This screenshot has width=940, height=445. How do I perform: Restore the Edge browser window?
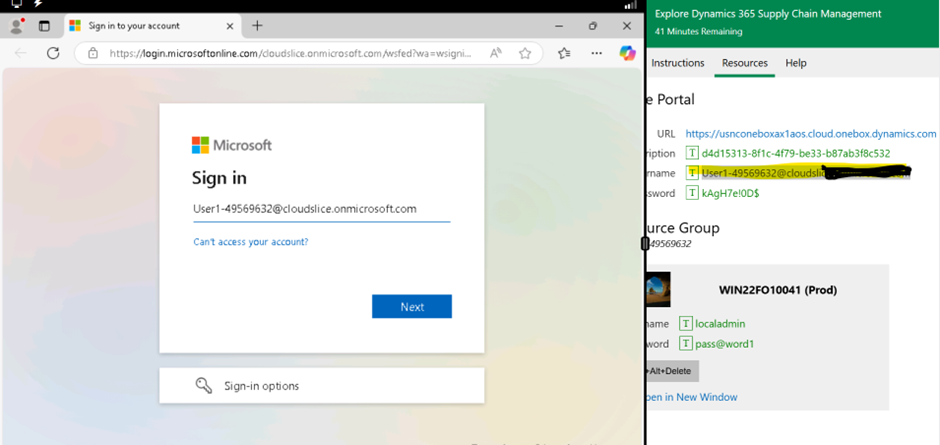593,26
